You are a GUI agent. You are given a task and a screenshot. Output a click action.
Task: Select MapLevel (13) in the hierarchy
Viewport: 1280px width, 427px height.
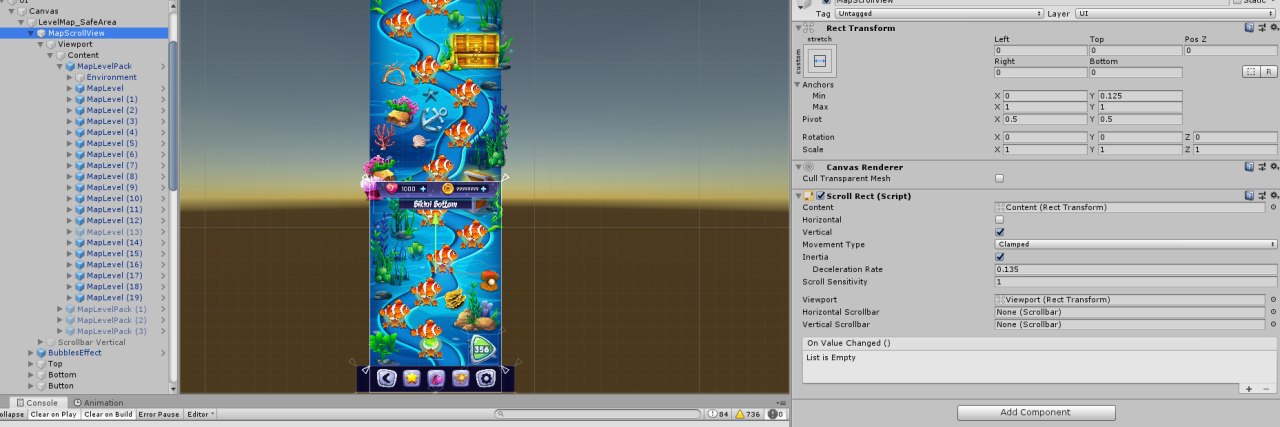114,231
